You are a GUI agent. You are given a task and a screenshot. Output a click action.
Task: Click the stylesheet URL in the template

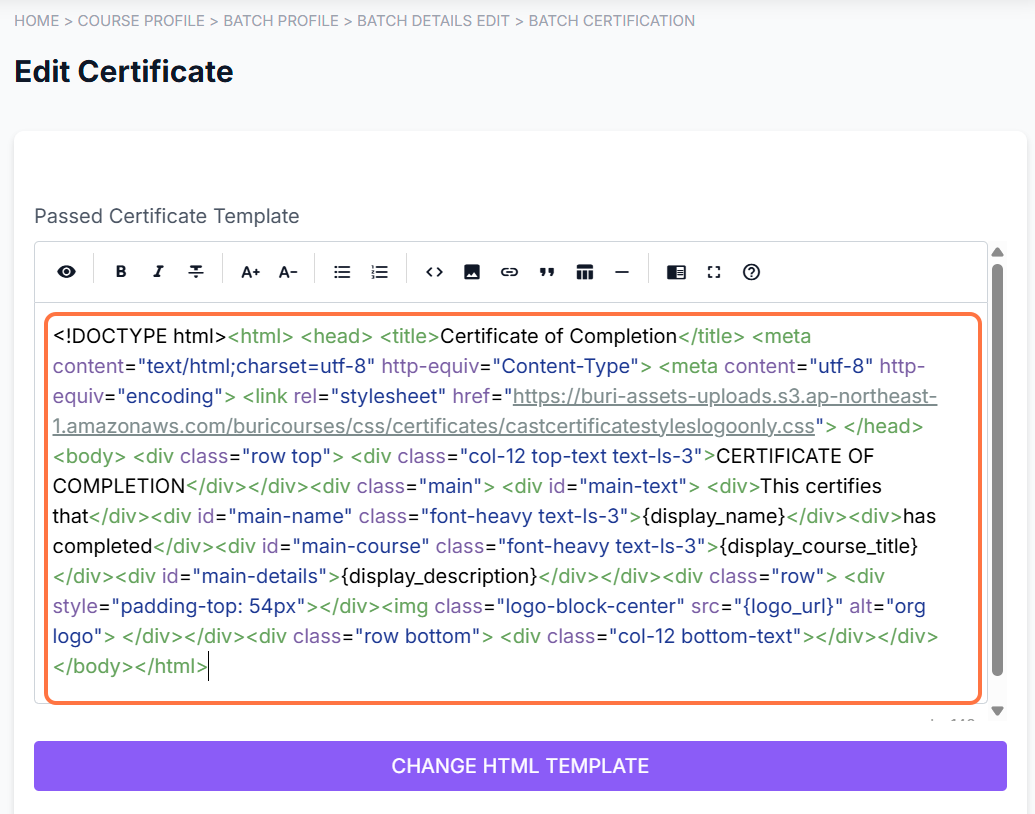click(495, 411)
